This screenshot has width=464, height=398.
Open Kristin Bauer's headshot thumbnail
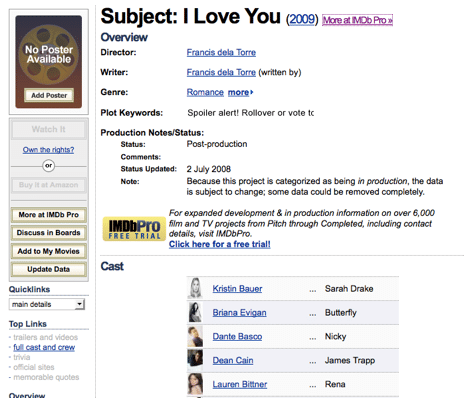point(195,288)
